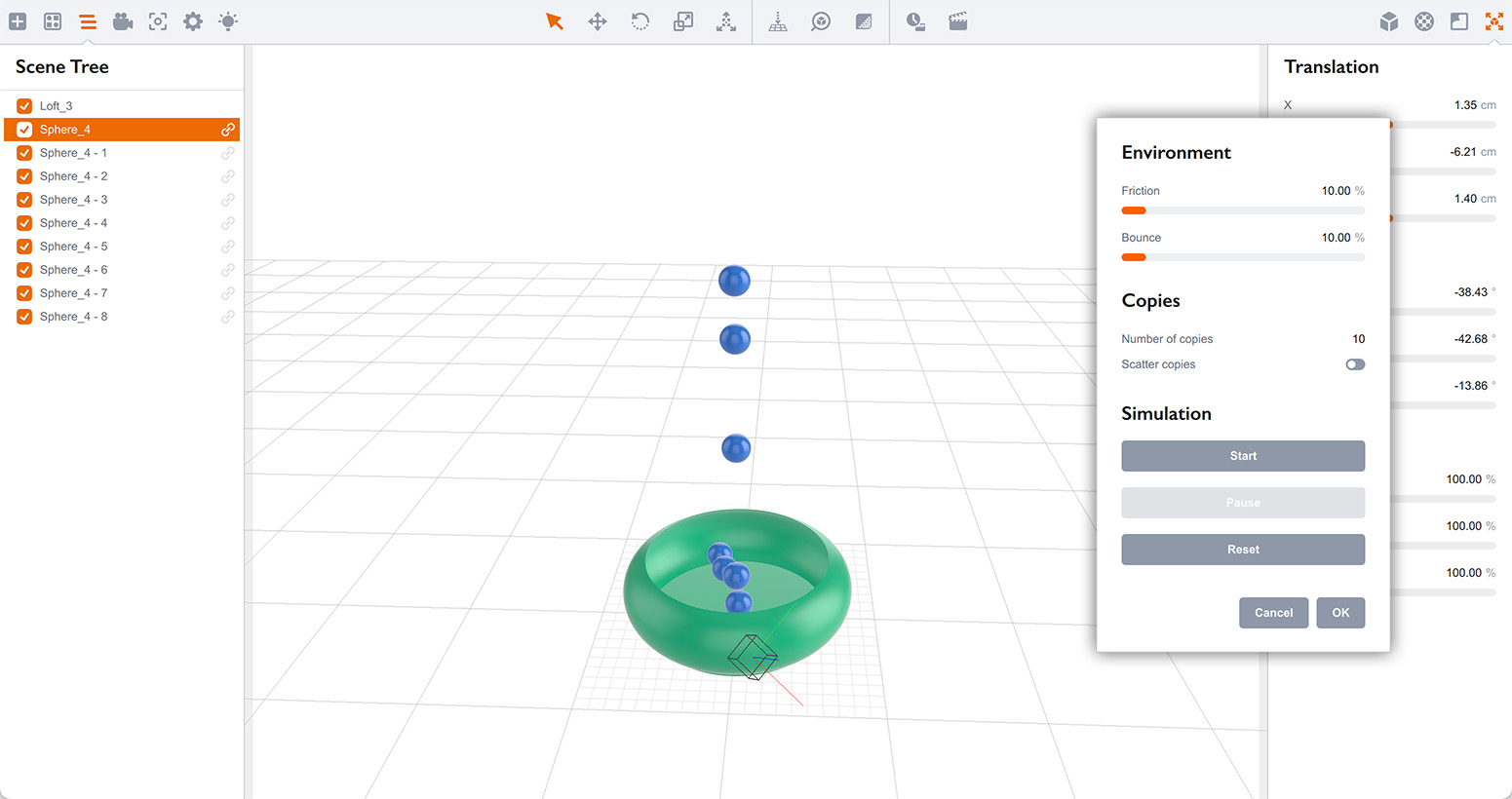Image resolution: width=1512 pixels, height=799 pixels.
Task: Reset the simulation
Action: (x=1243, y=549)
